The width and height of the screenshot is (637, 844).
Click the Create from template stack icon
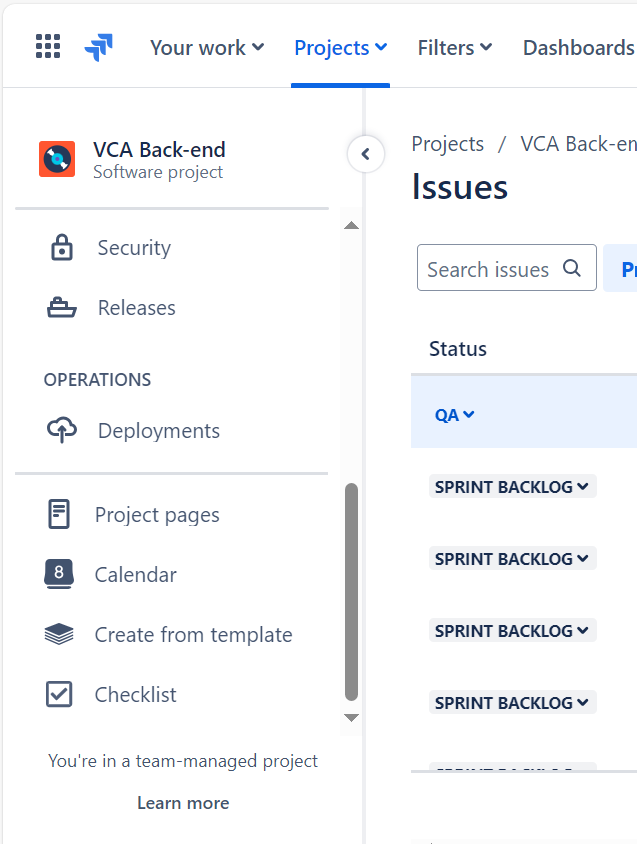(59, 634)
